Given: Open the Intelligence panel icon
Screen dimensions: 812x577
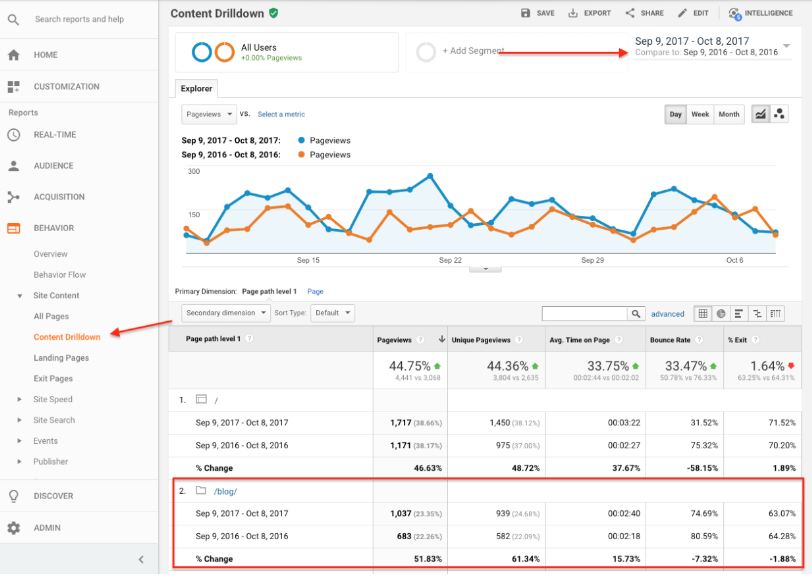Looking at the screenshot, I should [x=734, y=13].
